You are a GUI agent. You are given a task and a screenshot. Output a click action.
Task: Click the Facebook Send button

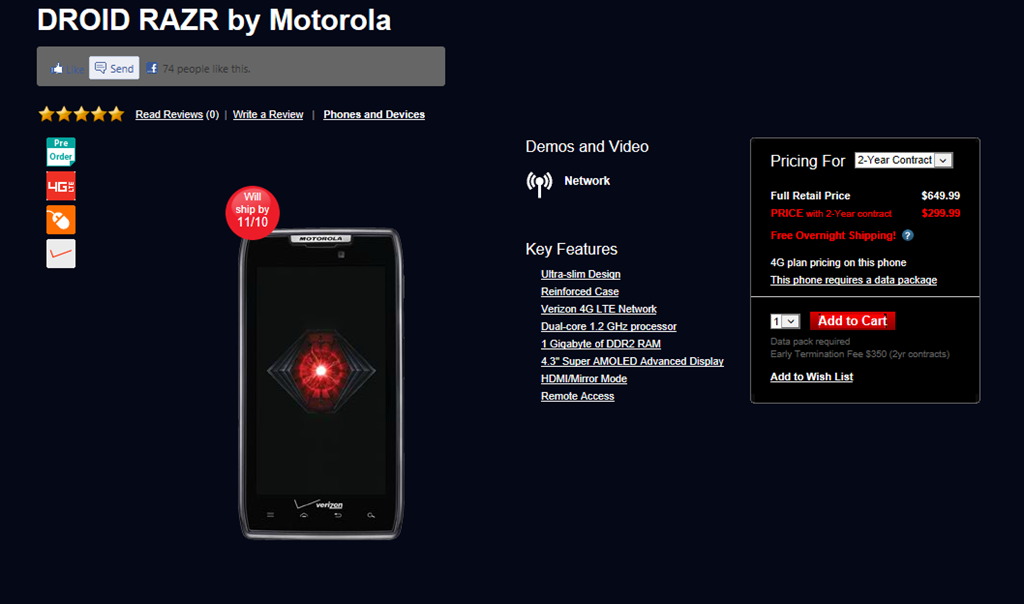tap(114, 68)
